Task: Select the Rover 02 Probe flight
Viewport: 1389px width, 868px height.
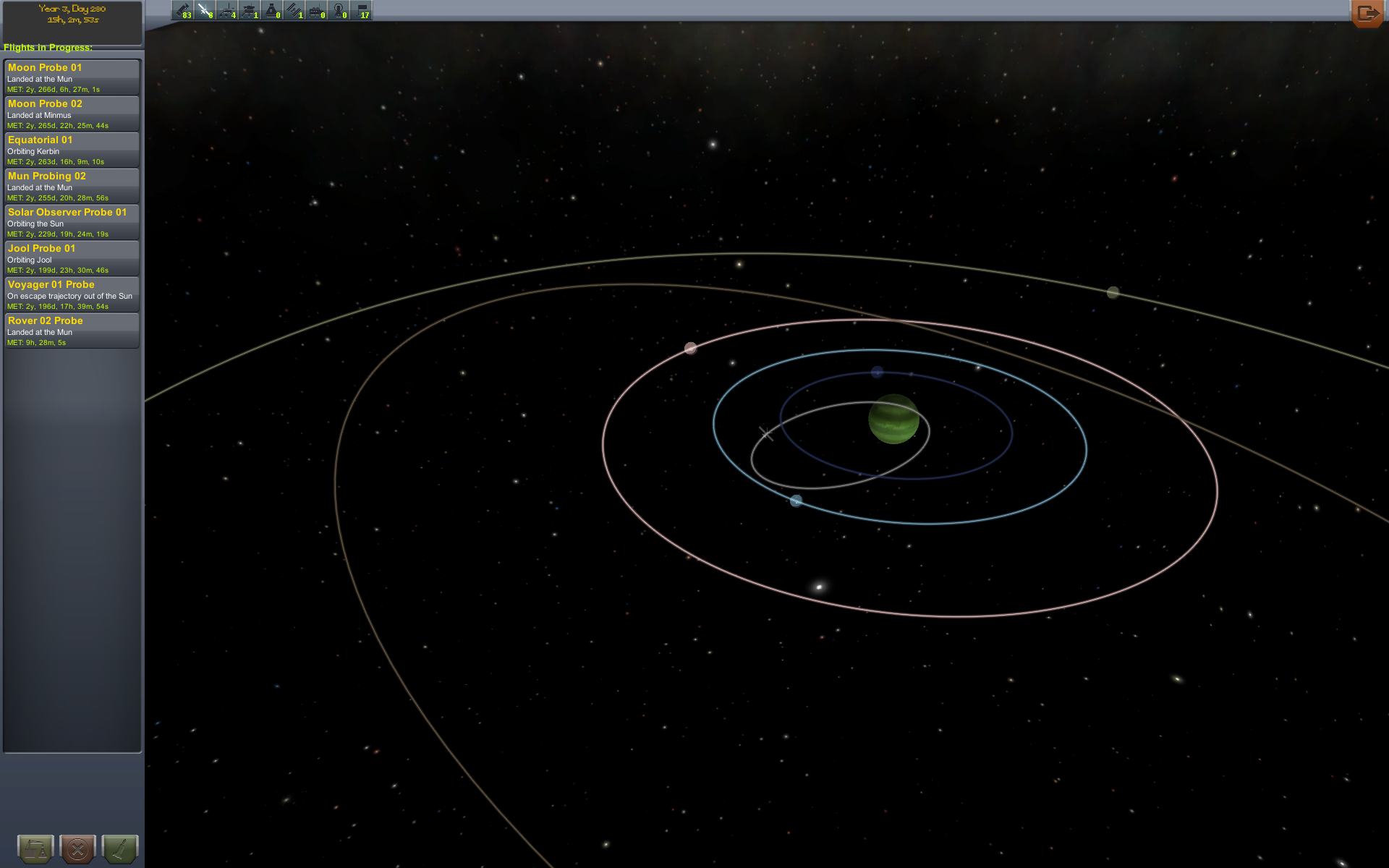Action: point(72,331)
